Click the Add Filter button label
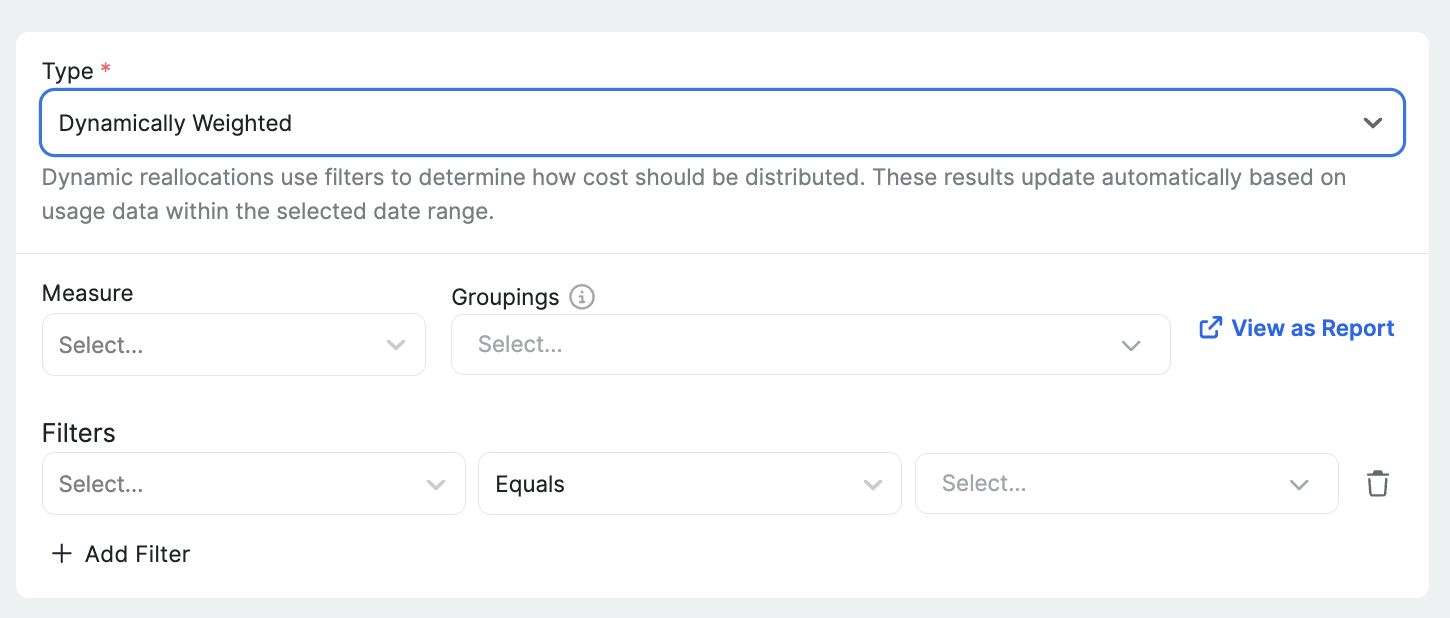This screenshot has height=618, width=1450. coord(137,554)
